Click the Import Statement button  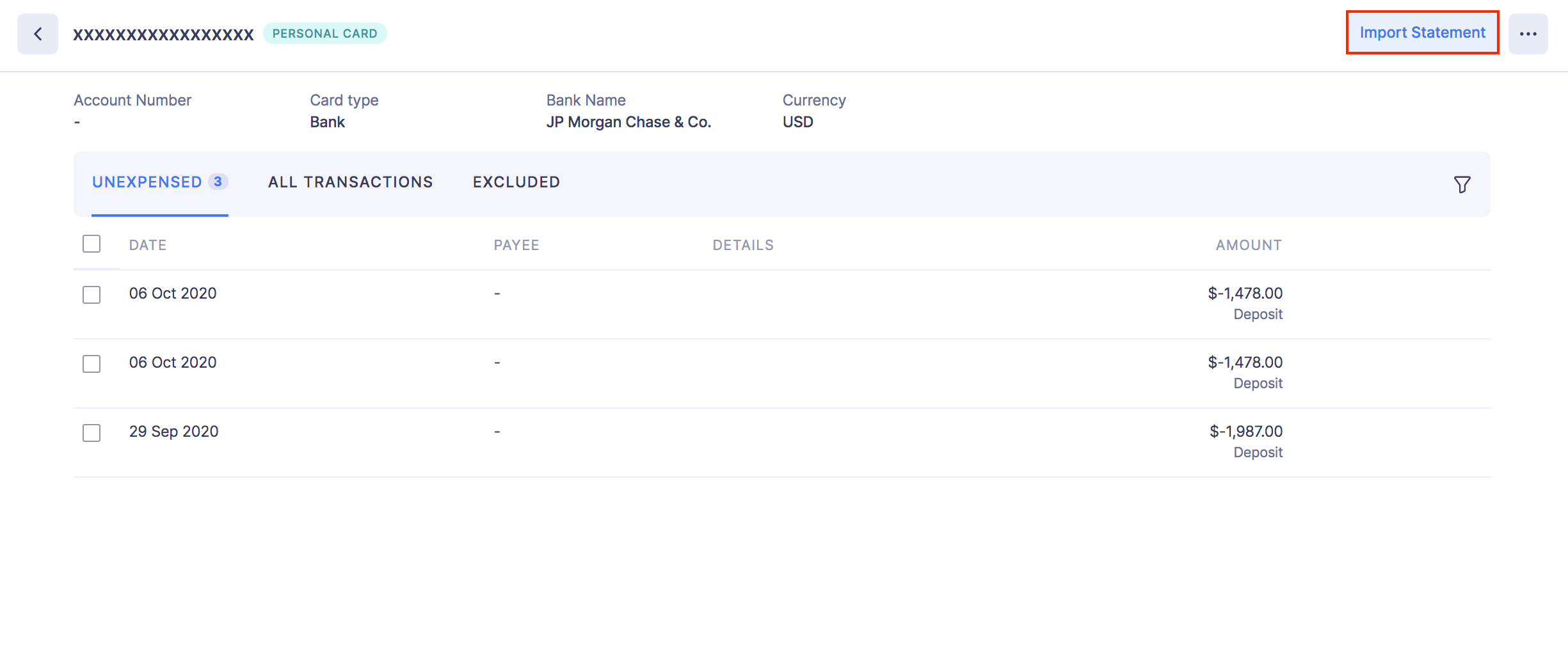click(x=1422, y=33)
